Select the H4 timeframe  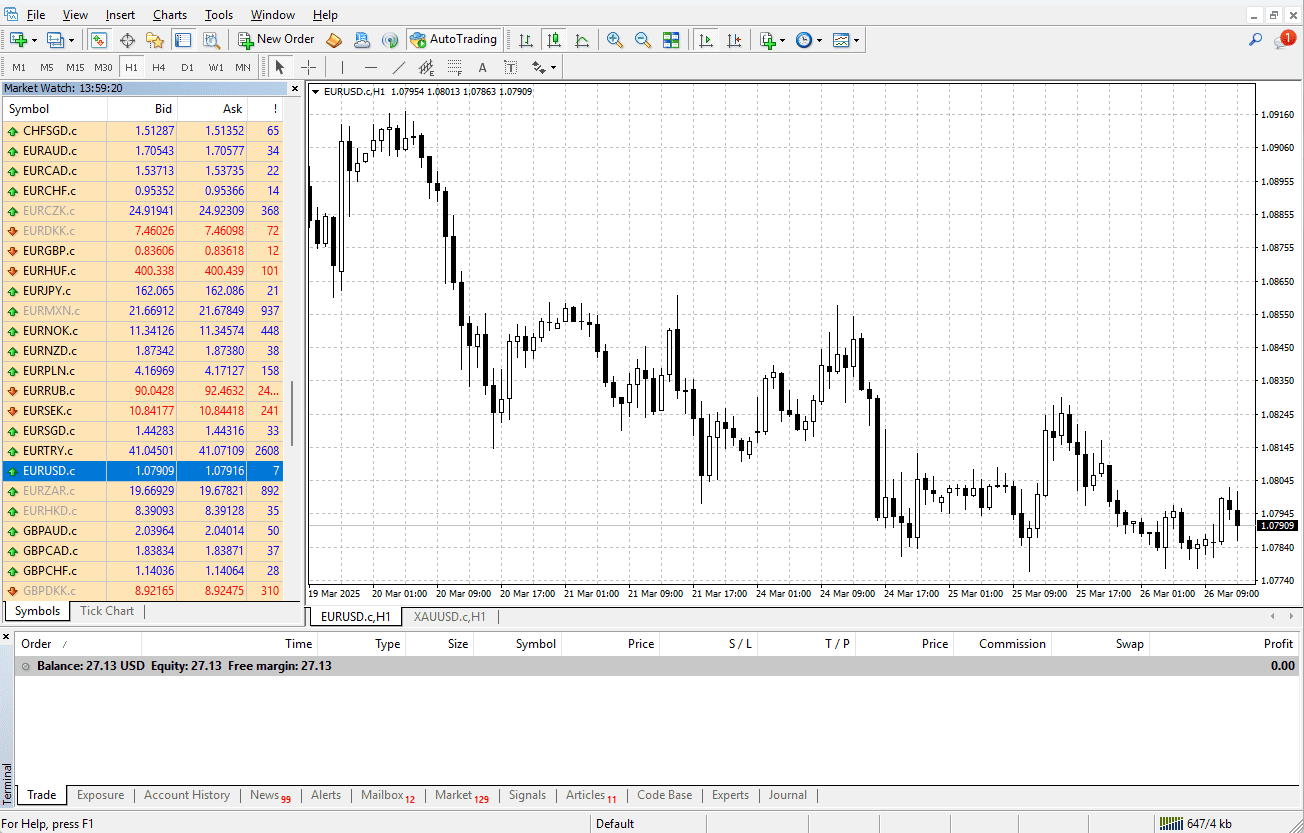tap(159, 68)
